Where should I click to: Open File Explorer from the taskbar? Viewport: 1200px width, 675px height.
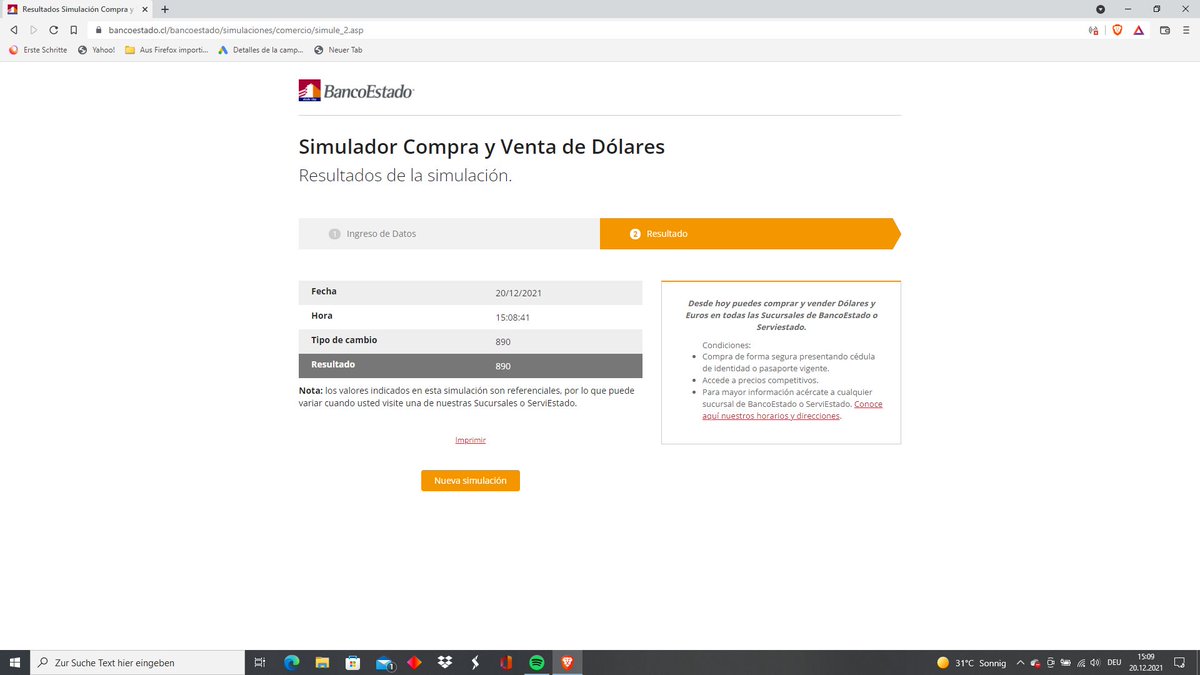[x=322, y=662]
